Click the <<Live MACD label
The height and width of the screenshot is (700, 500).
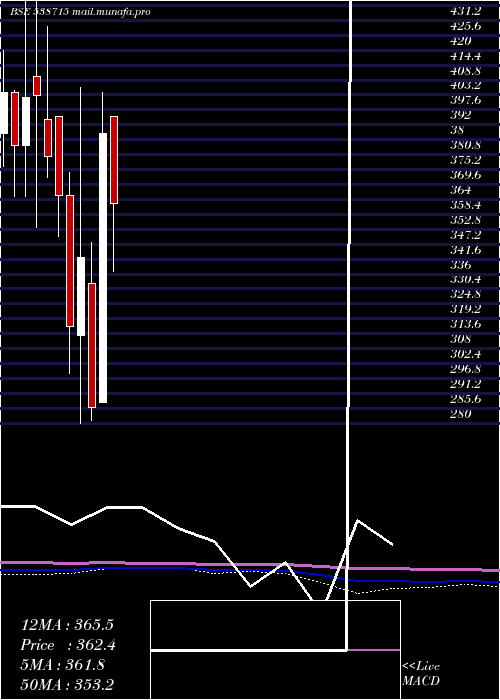pyautogui.click(x=421, y=674)
